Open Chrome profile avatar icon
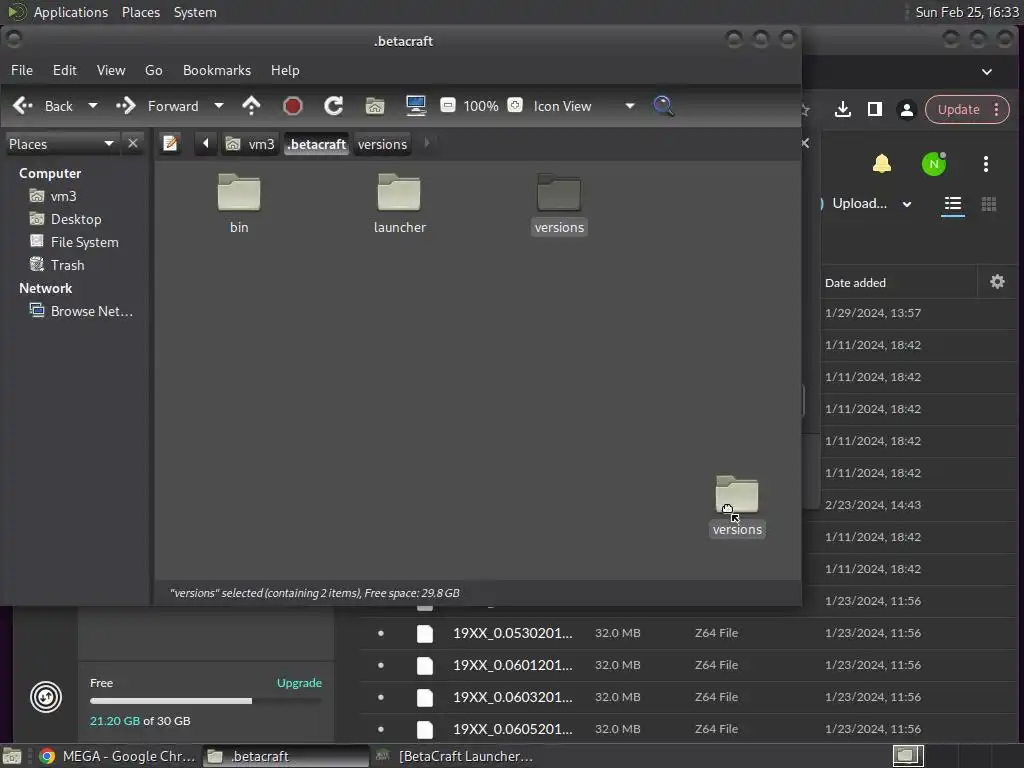 (906, 109)
